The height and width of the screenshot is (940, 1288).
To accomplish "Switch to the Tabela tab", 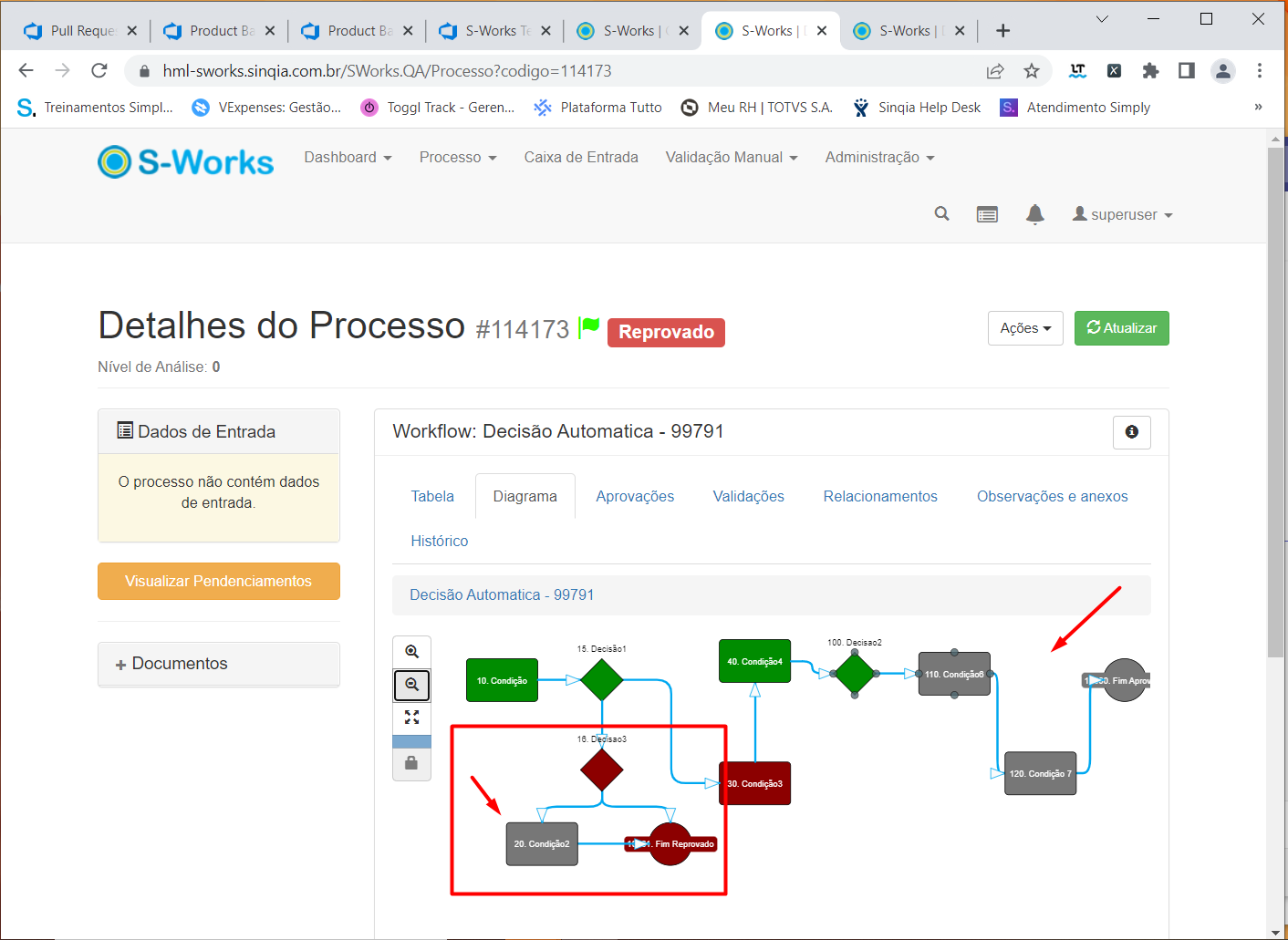I will click(x=432, y=496).
